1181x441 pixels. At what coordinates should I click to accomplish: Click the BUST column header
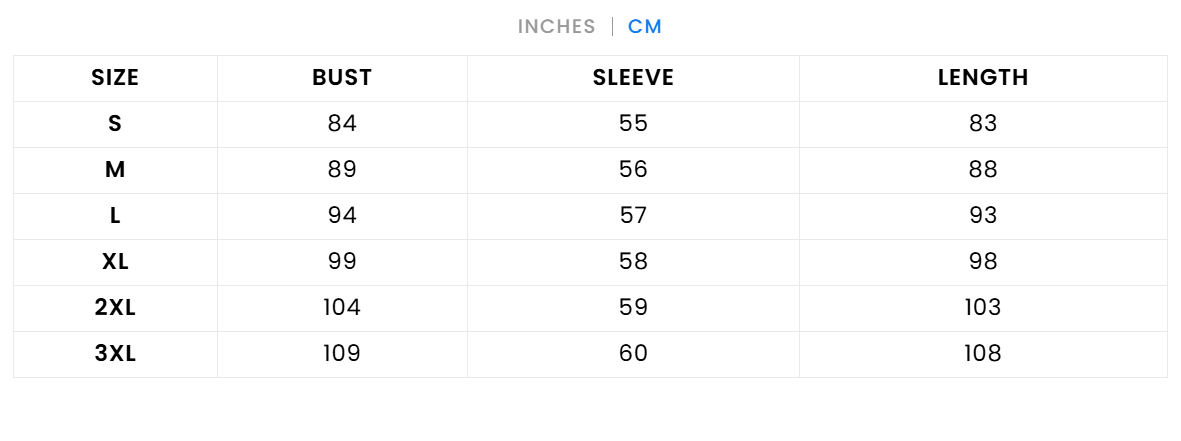tap(342, 78)
